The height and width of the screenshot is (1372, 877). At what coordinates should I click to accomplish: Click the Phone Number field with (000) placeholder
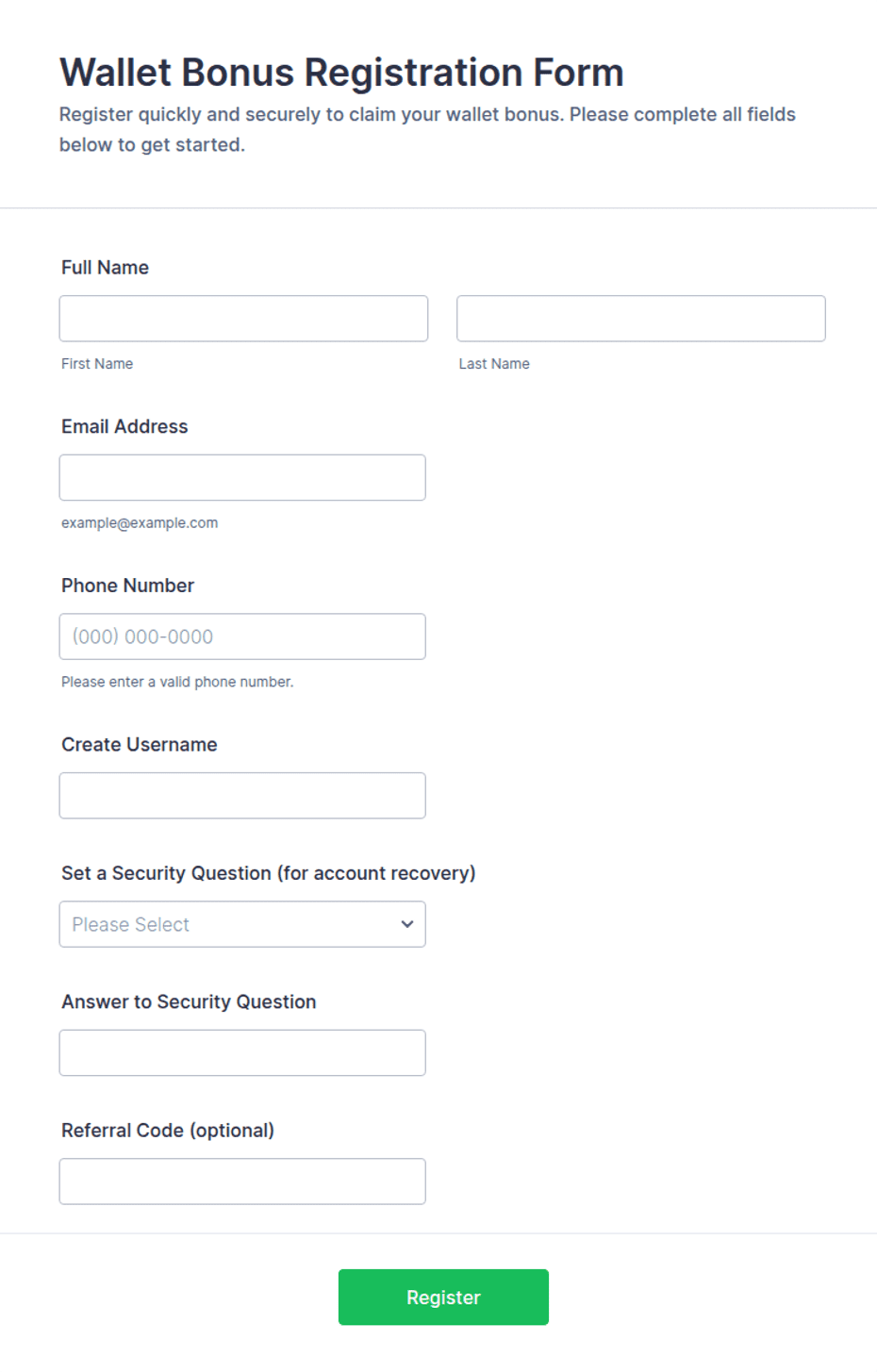[x=242, y=636]
